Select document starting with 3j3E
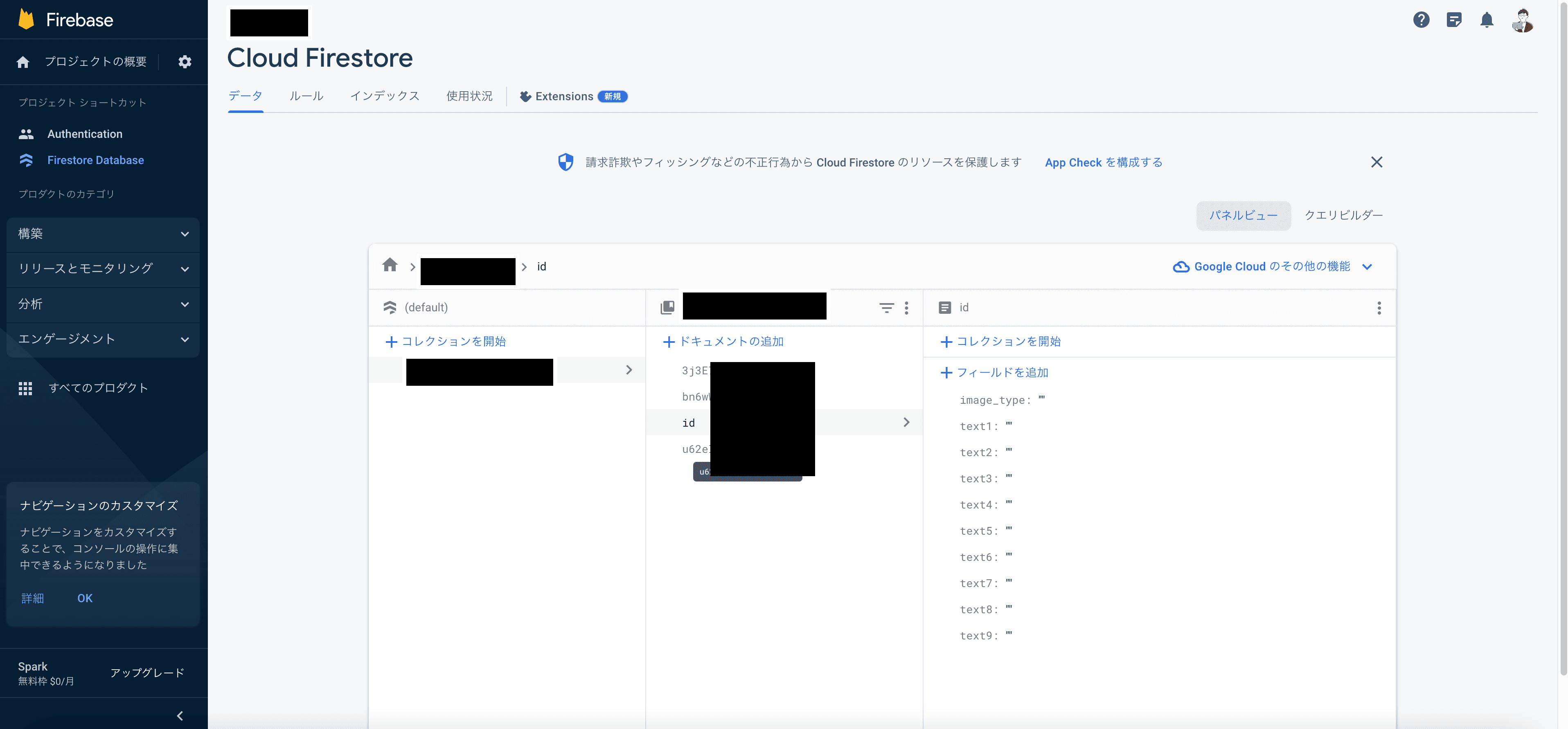 click(784, 370)
